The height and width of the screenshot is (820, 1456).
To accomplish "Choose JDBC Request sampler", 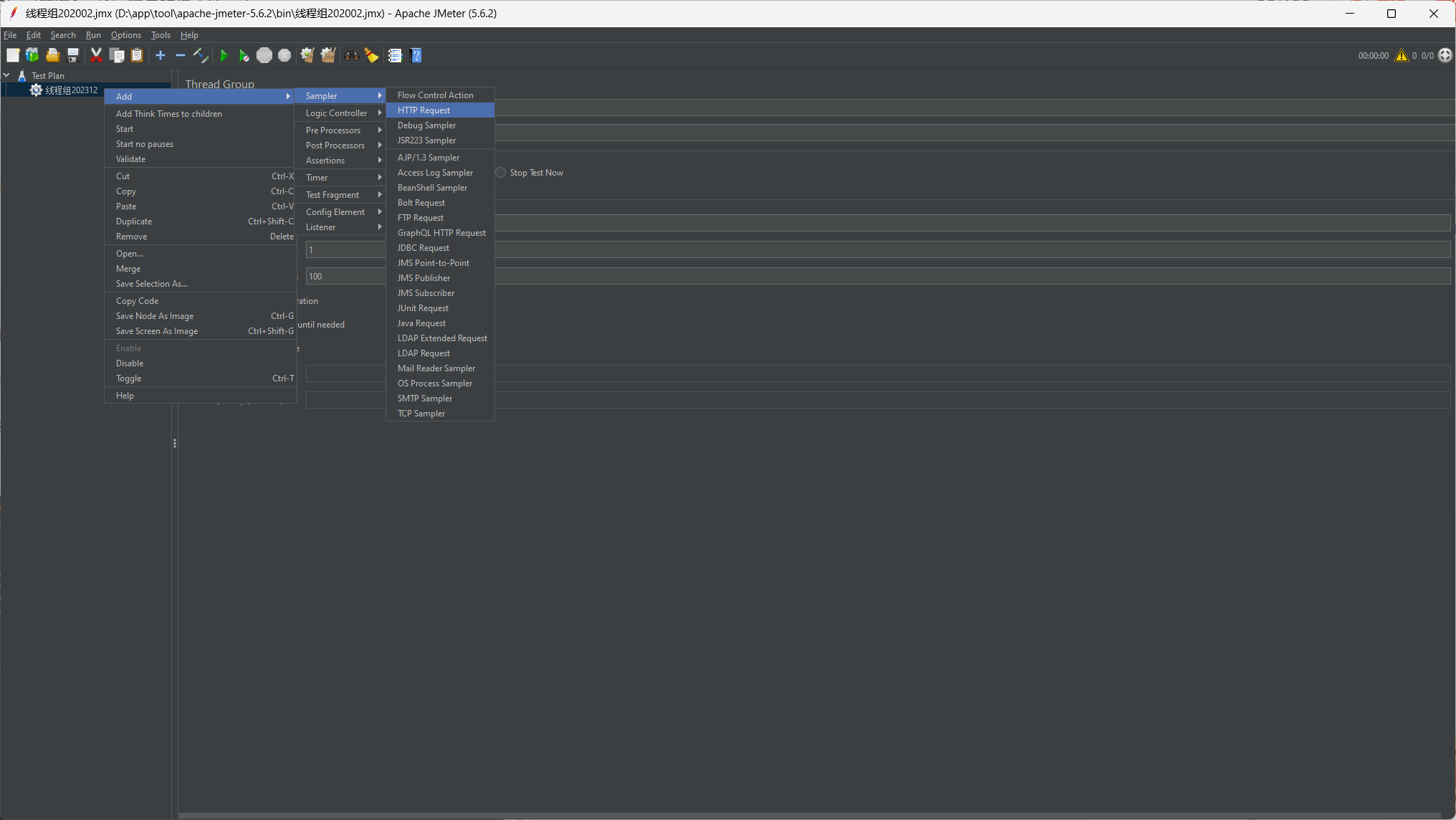I will pos(440,247).
